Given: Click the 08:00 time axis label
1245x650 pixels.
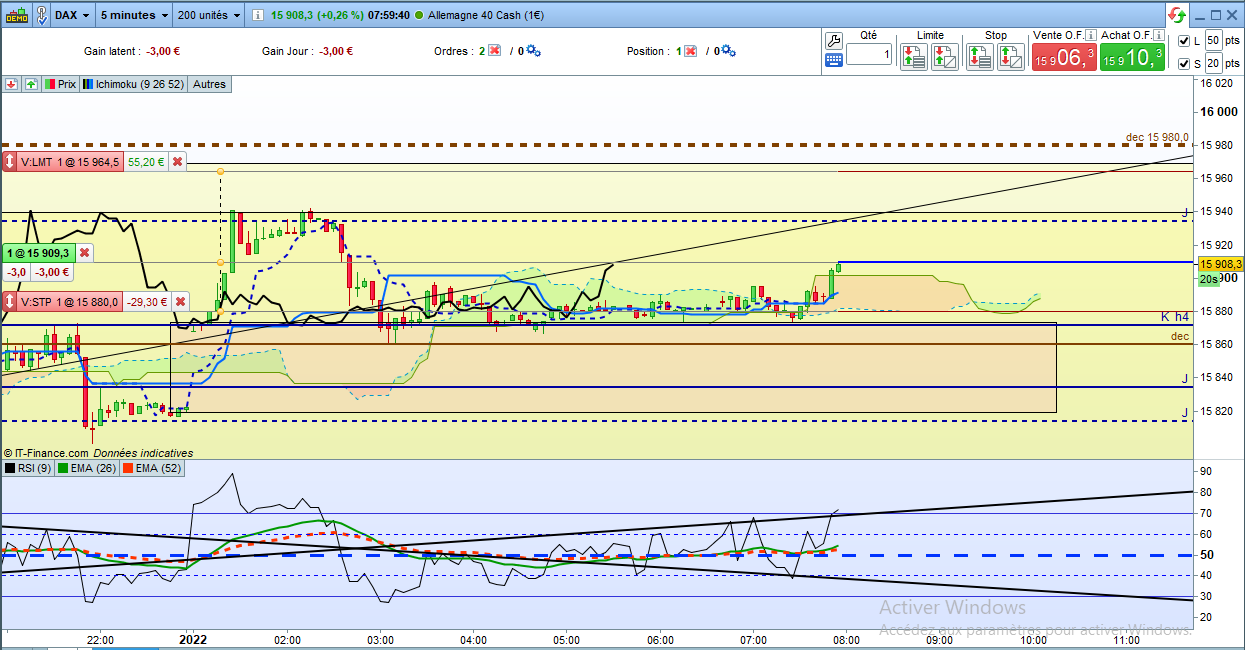Looking at the screenshot, I should [x=847, y=640].
